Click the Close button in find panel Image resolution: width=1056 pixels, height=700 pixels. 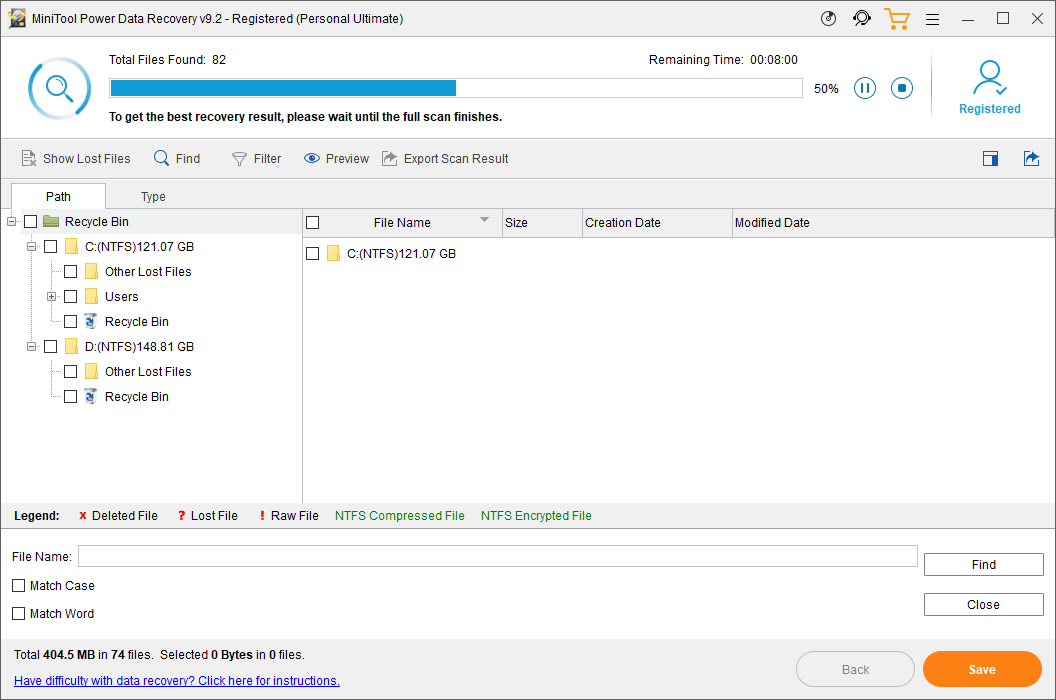[x=983, y=604]
